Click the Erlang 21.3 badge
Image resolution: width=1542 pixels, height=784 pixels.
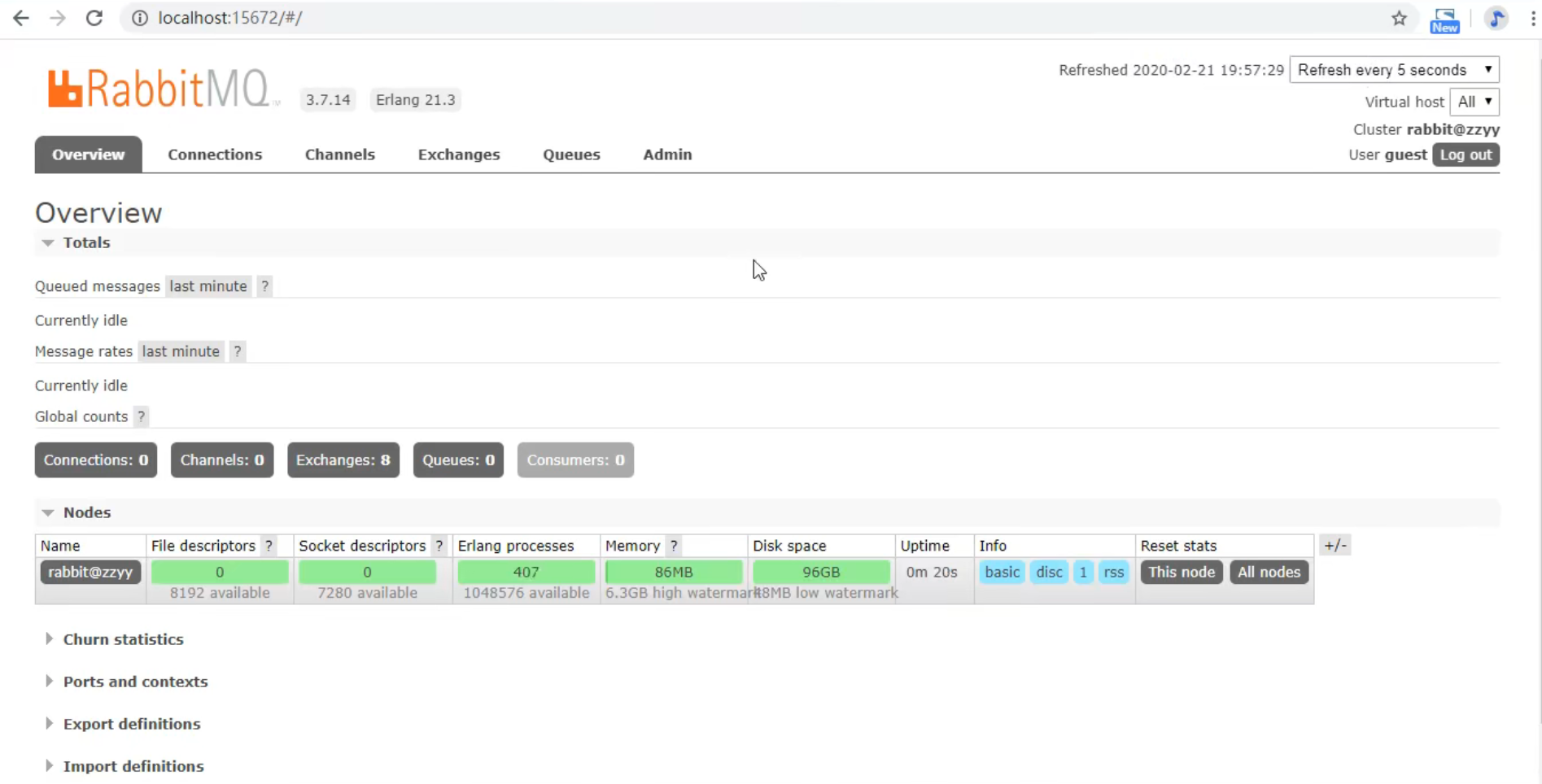415,100
